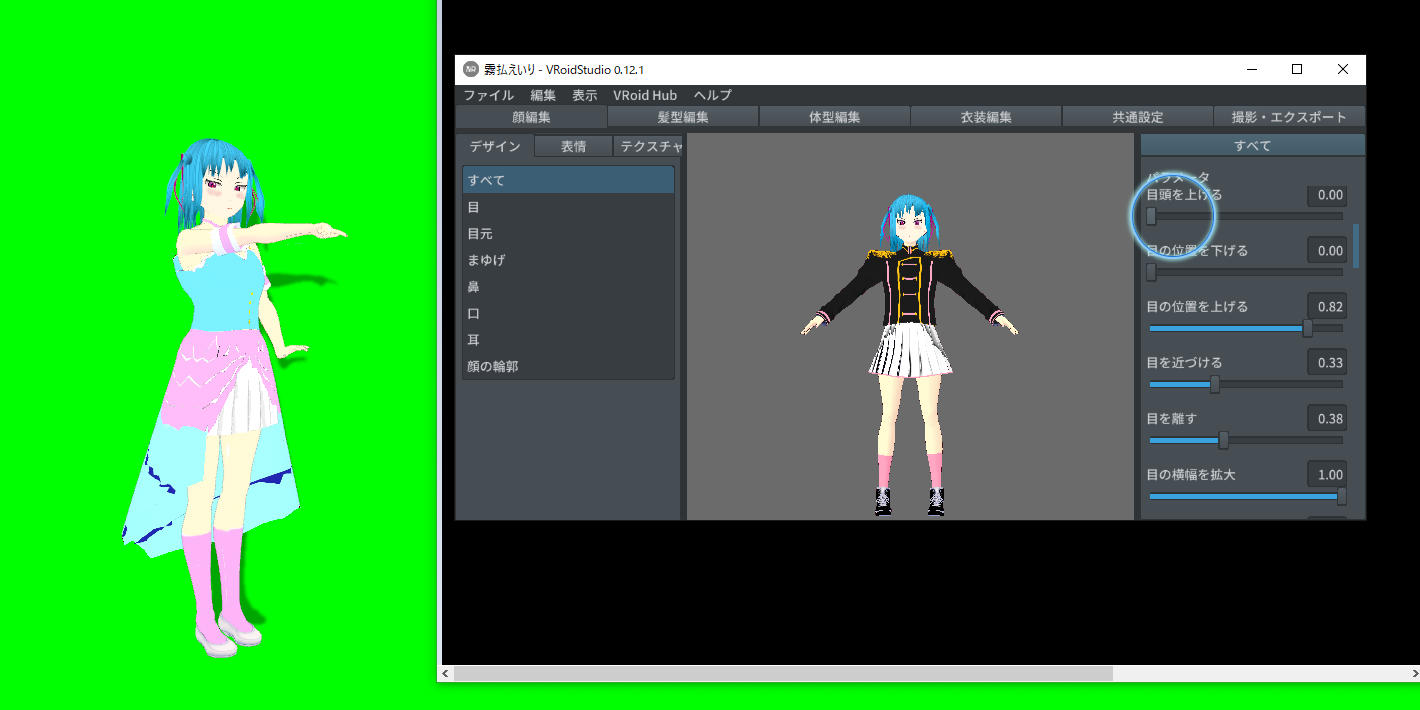The height and width of the screenshot is (710, 1420).
Task: Switch to the 撮影・エクスポート tab
Action: tap(1289, 117)
